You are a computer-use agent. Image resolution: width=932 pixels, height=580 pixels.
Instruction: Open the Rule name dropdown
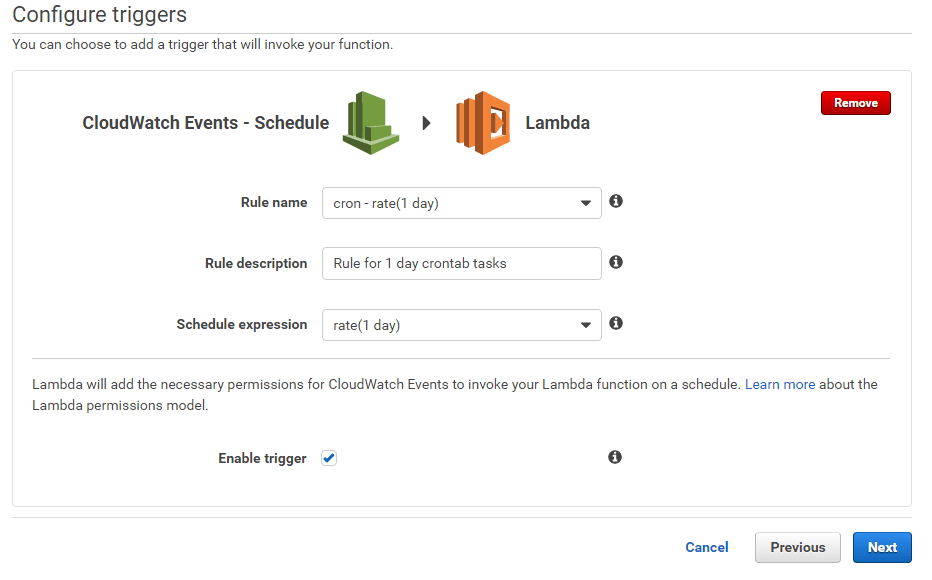click(461, 203)
